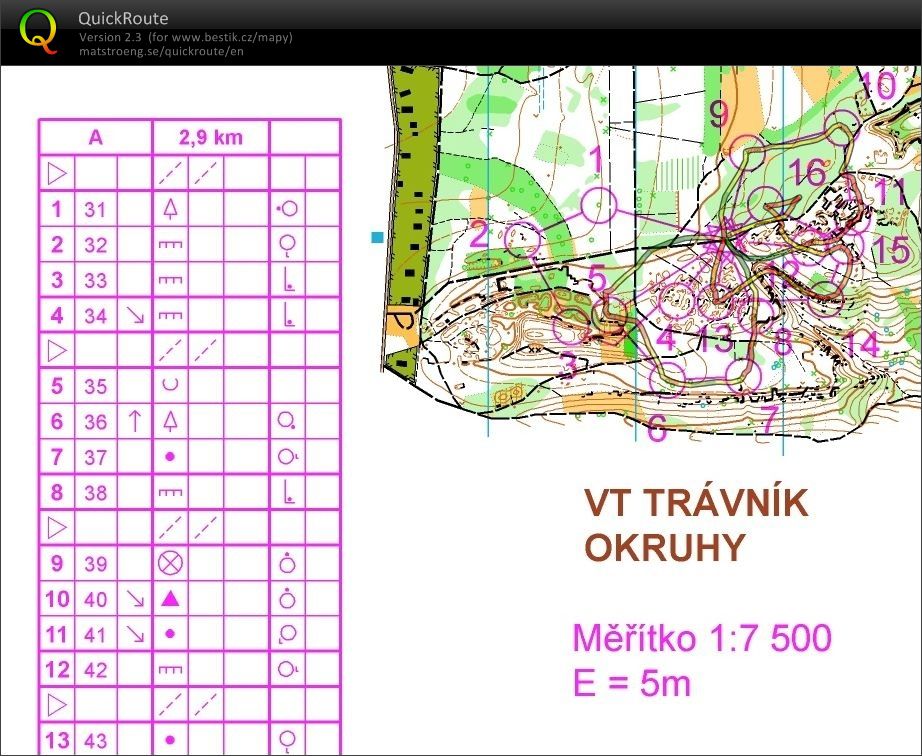Click the 'VT TRÁVNÍK' map title

(x=696, y=503)
